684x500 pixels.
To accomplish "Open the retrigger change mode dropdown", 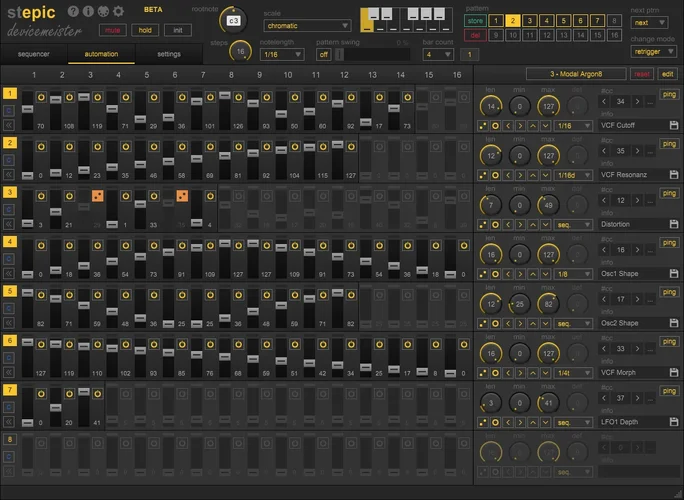I will (x=653, y=51).
